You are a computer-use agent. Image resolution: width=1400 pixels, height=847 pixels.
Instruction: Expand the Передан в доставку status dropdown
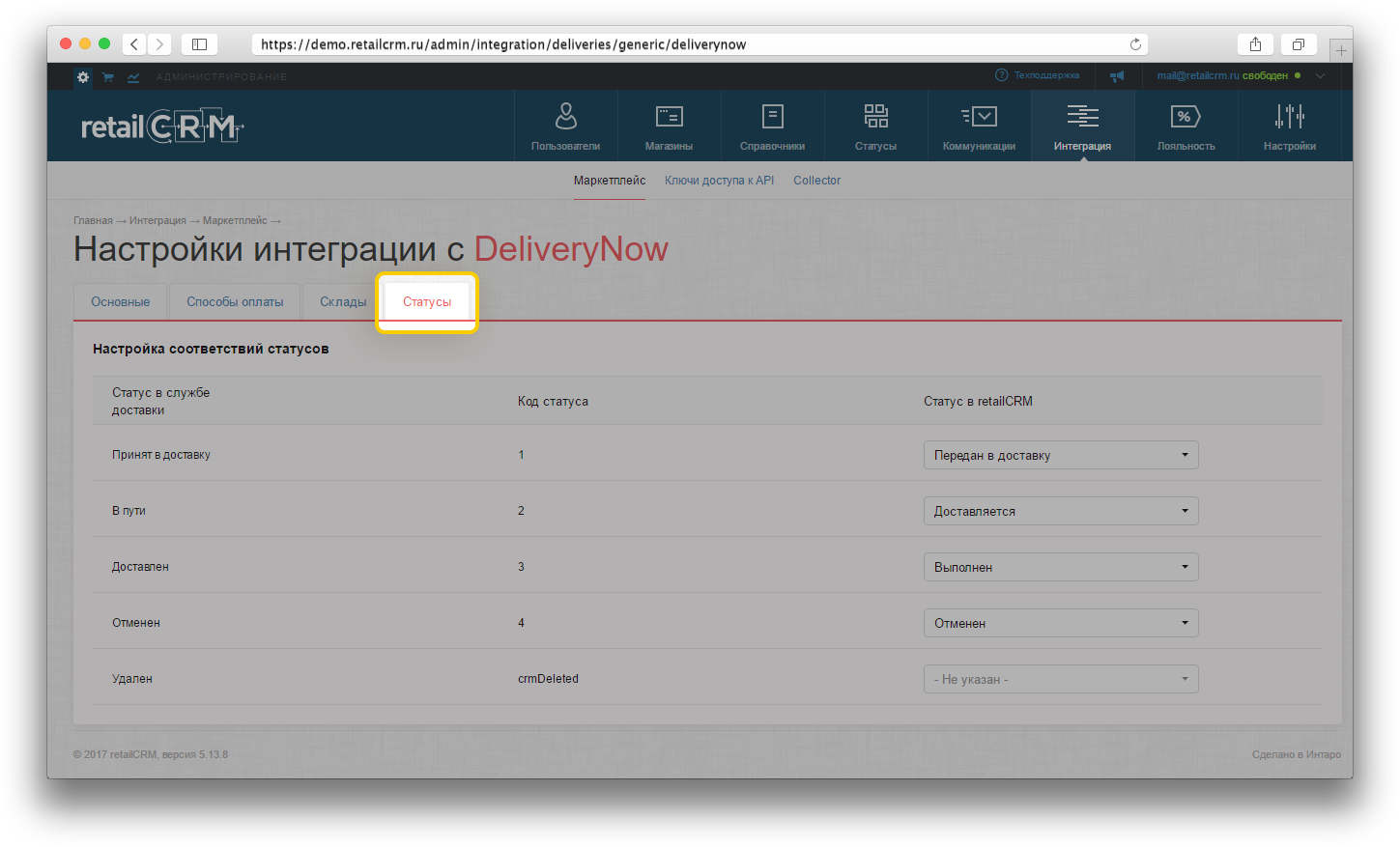(x=1060, y=455)
